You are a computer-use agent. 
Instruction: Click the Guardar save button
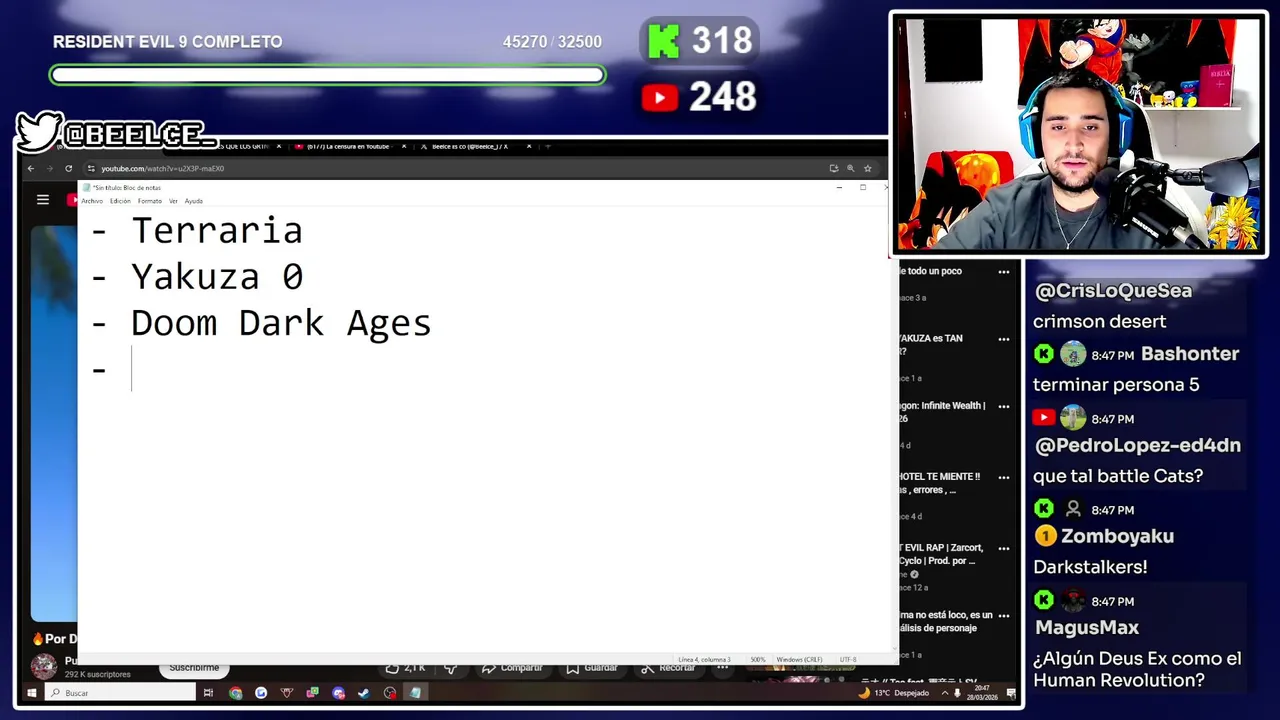pos(593,668)
